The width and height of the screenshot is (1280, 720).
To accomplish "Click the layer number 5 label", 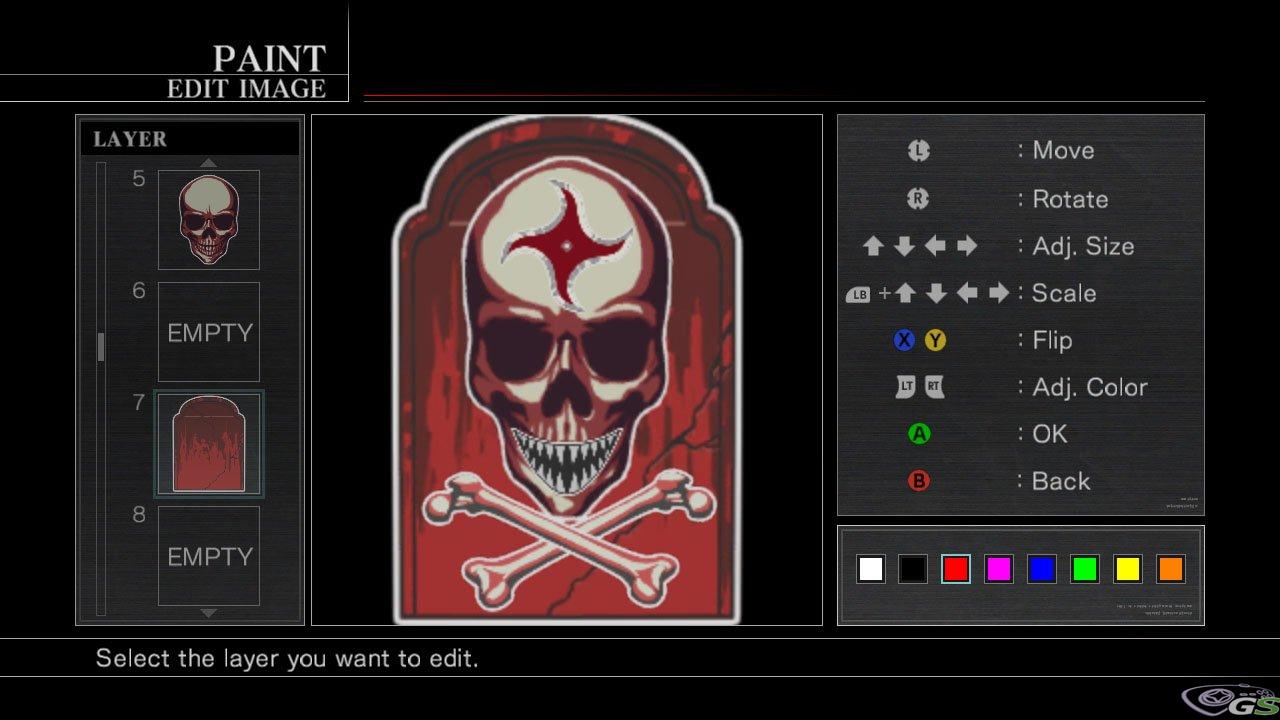I will pyautogui.click(x=139, y=179).
